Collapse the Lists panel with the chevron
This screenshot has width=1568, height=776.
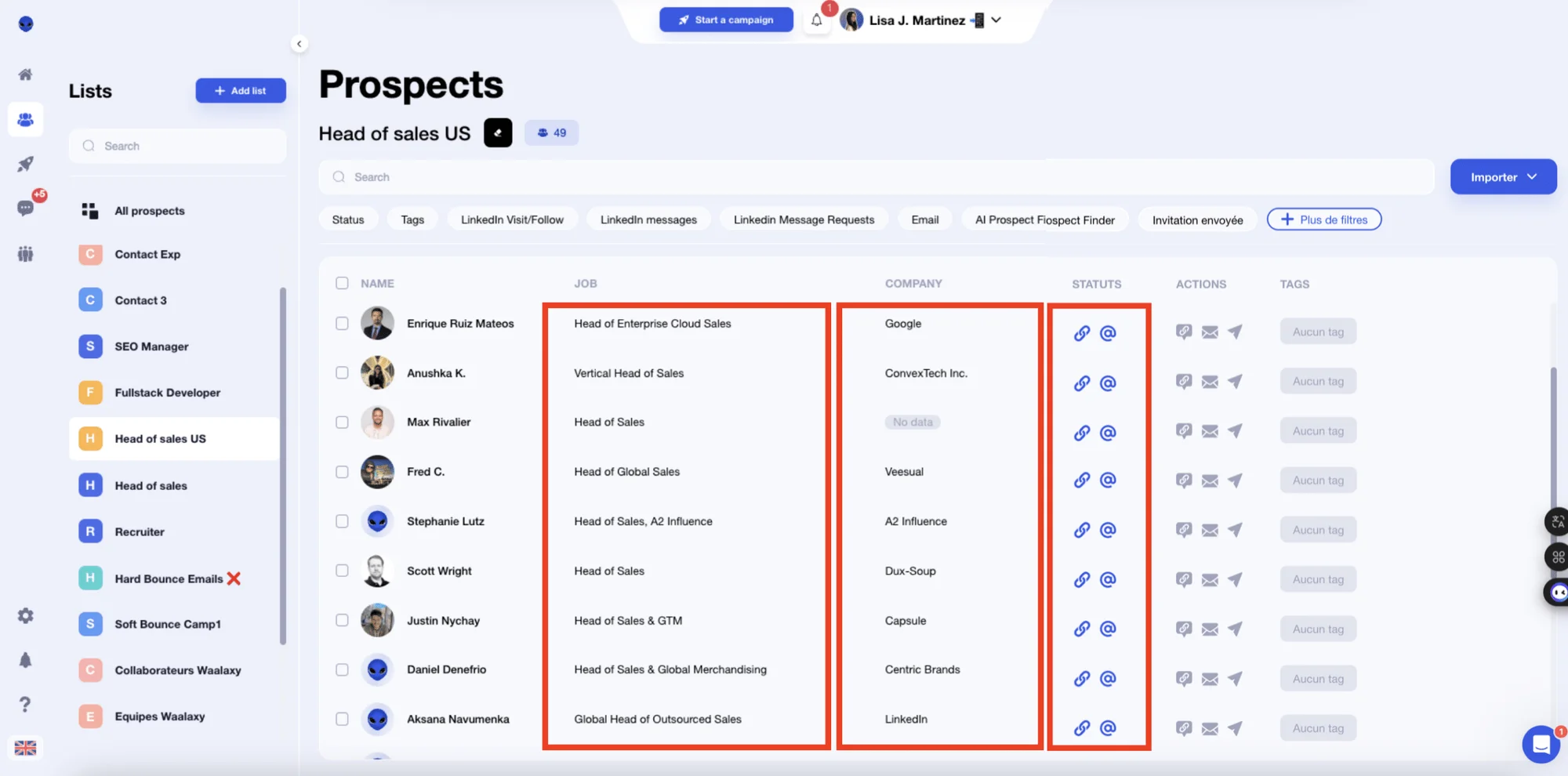(x=299, y=44)
